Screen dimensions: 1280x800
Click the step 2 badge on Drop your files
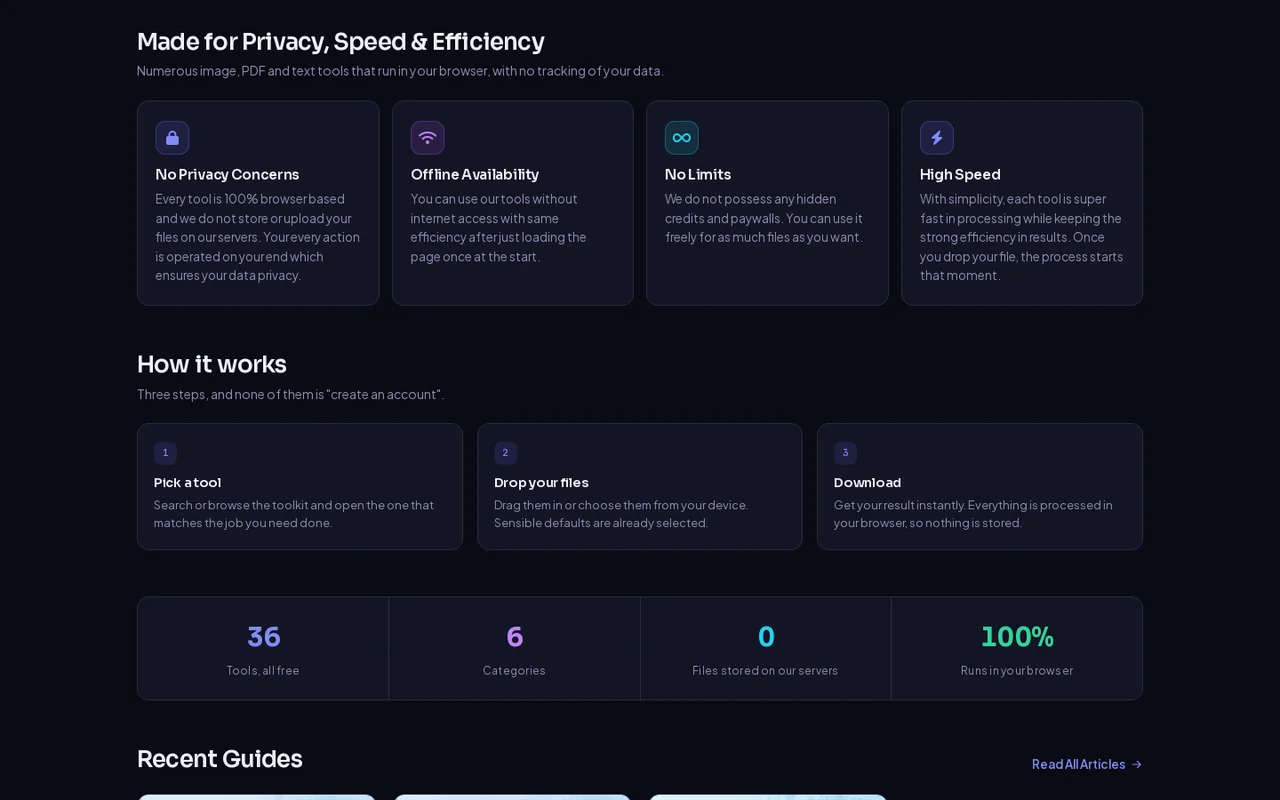point(505,453)
